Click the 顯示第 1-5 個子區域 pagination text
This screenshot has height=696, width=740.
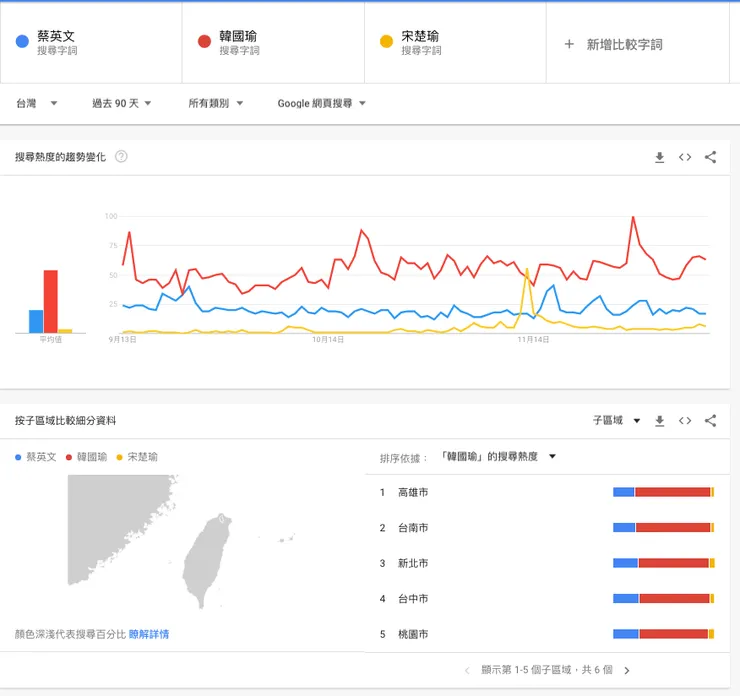point(547,670)
